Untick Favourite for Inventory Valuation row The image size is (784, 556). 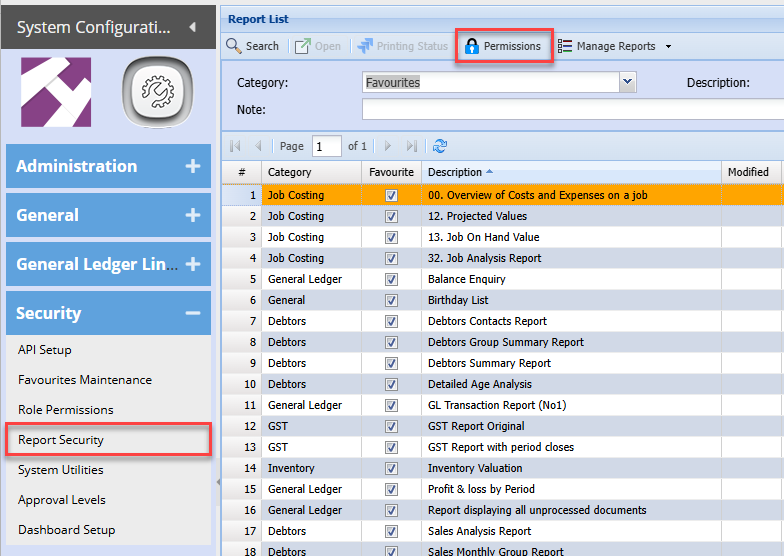tap(391, 468)
